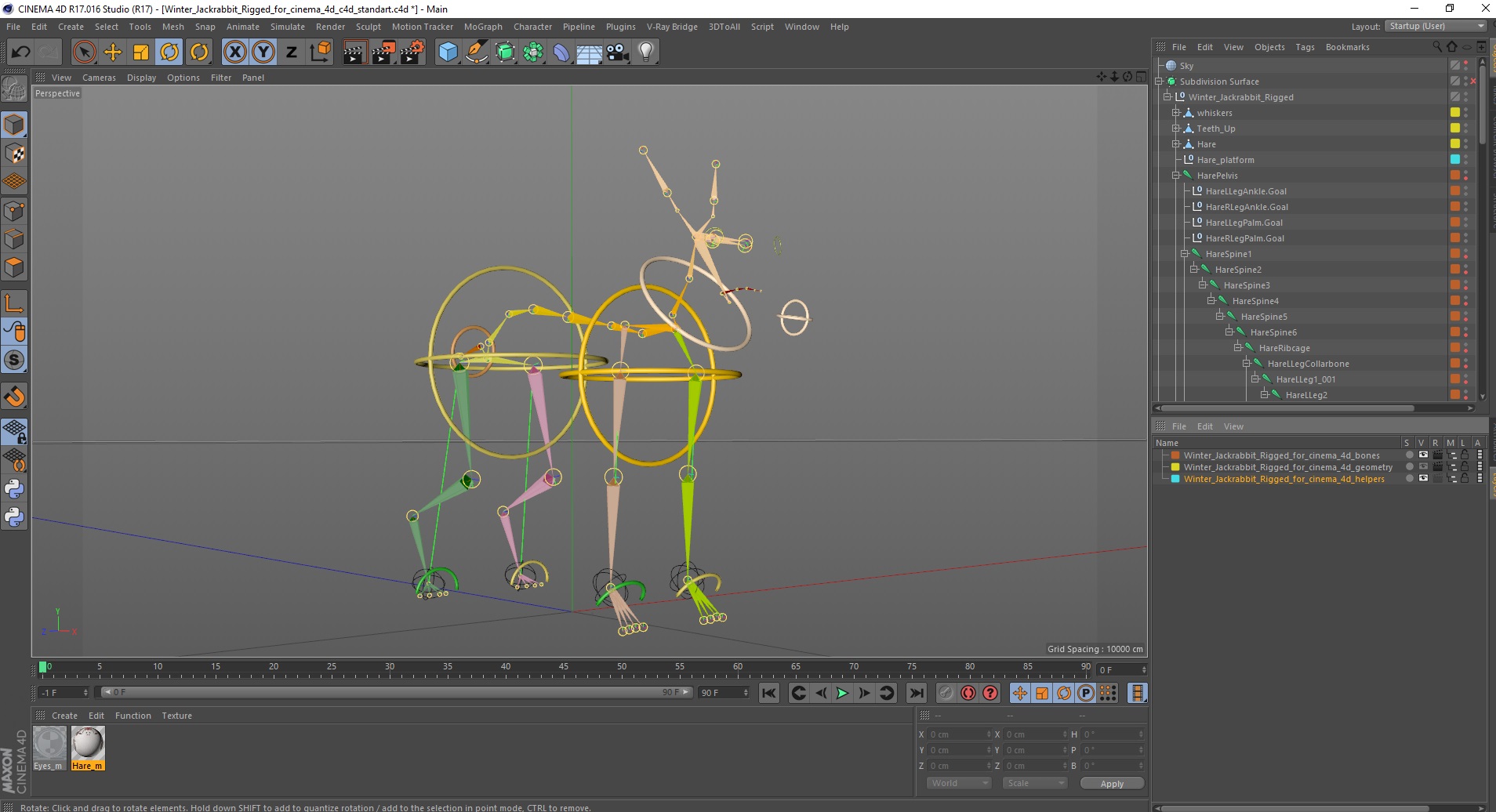Go to end of animation
Screen dimensions: 1496x812
point(916,693)
